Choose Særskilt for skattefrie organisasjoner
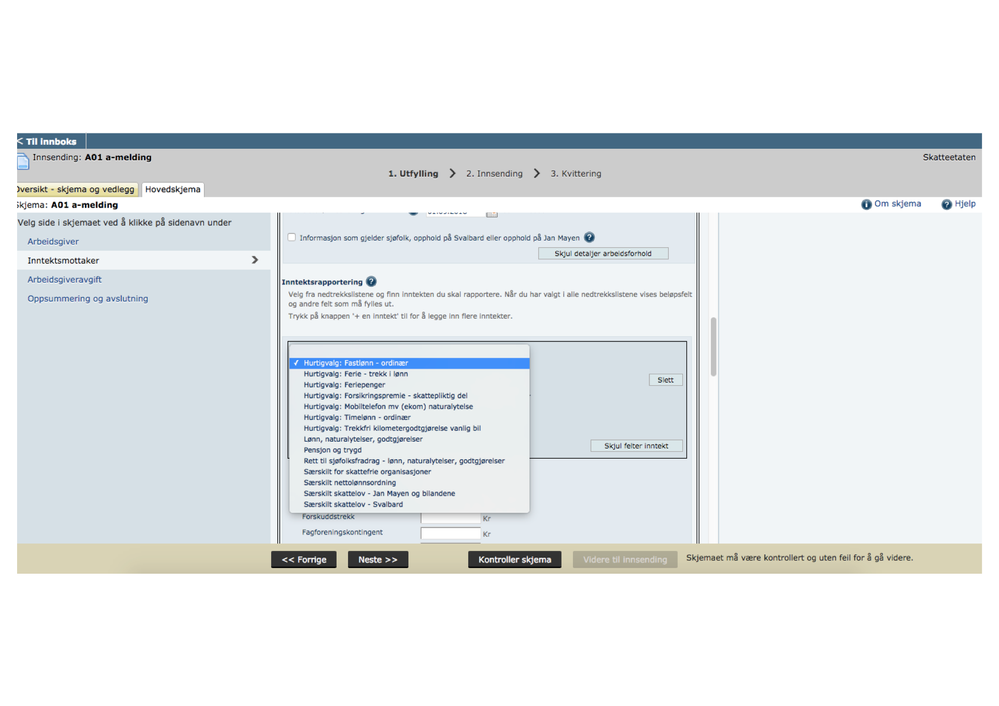 coord(409,472)
